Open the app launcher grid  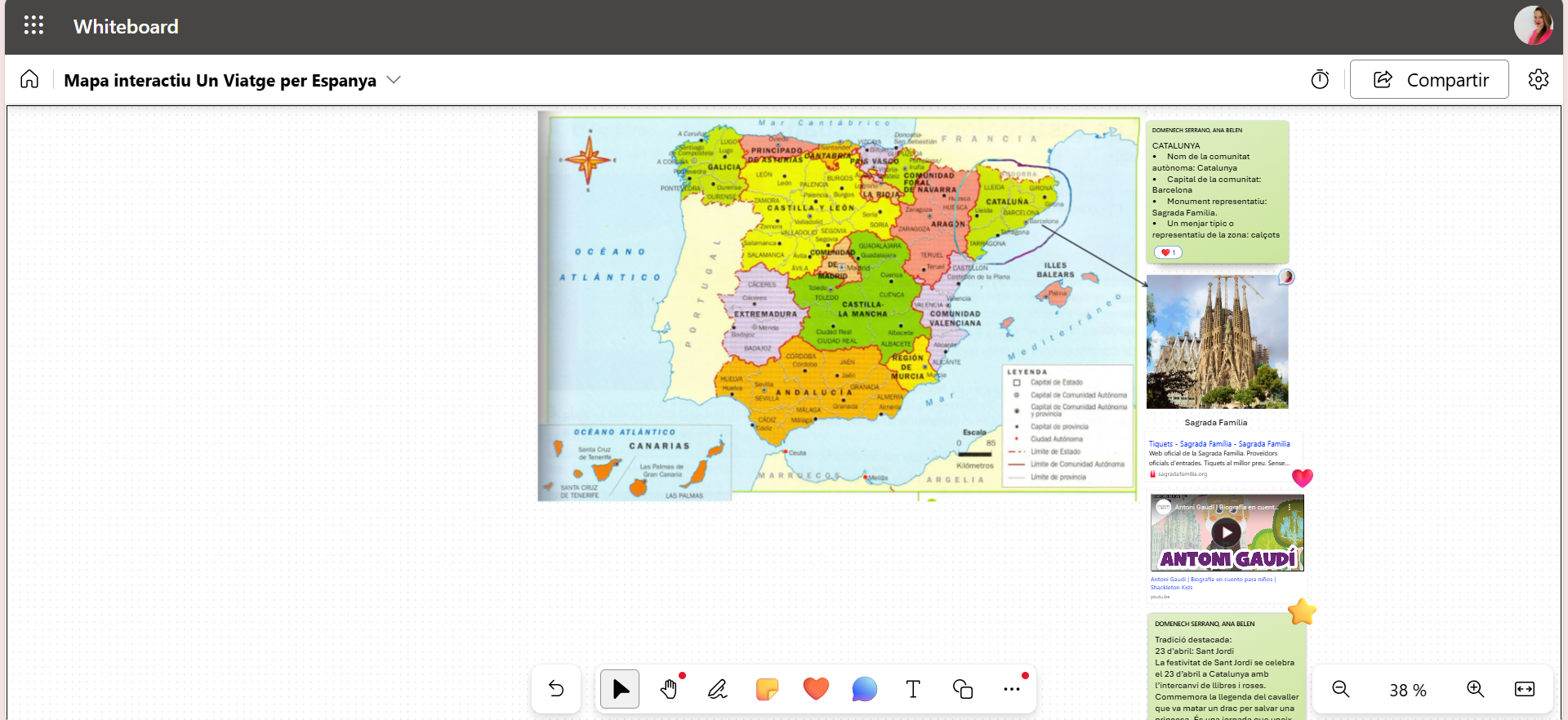click(33, 26)
